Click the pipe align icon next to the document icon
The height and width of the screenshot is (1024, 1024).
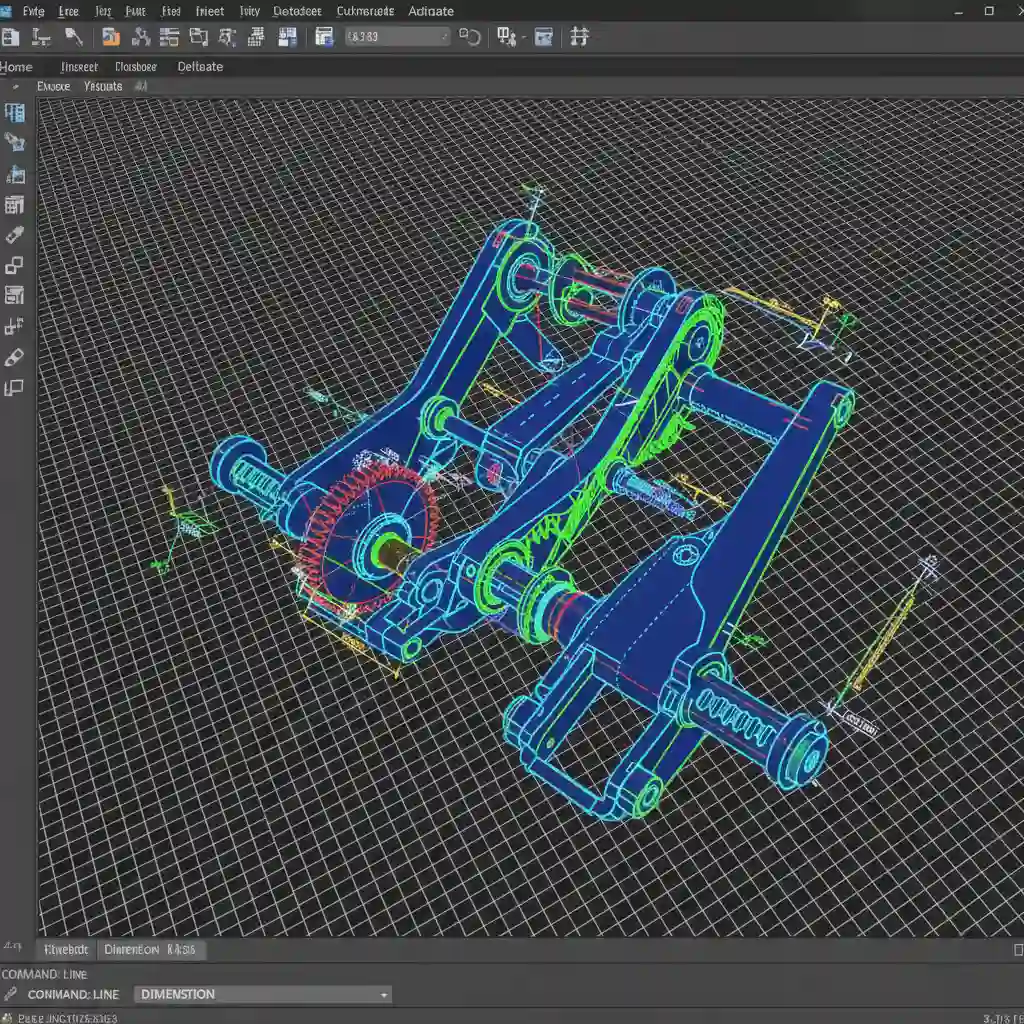(41, 37)
